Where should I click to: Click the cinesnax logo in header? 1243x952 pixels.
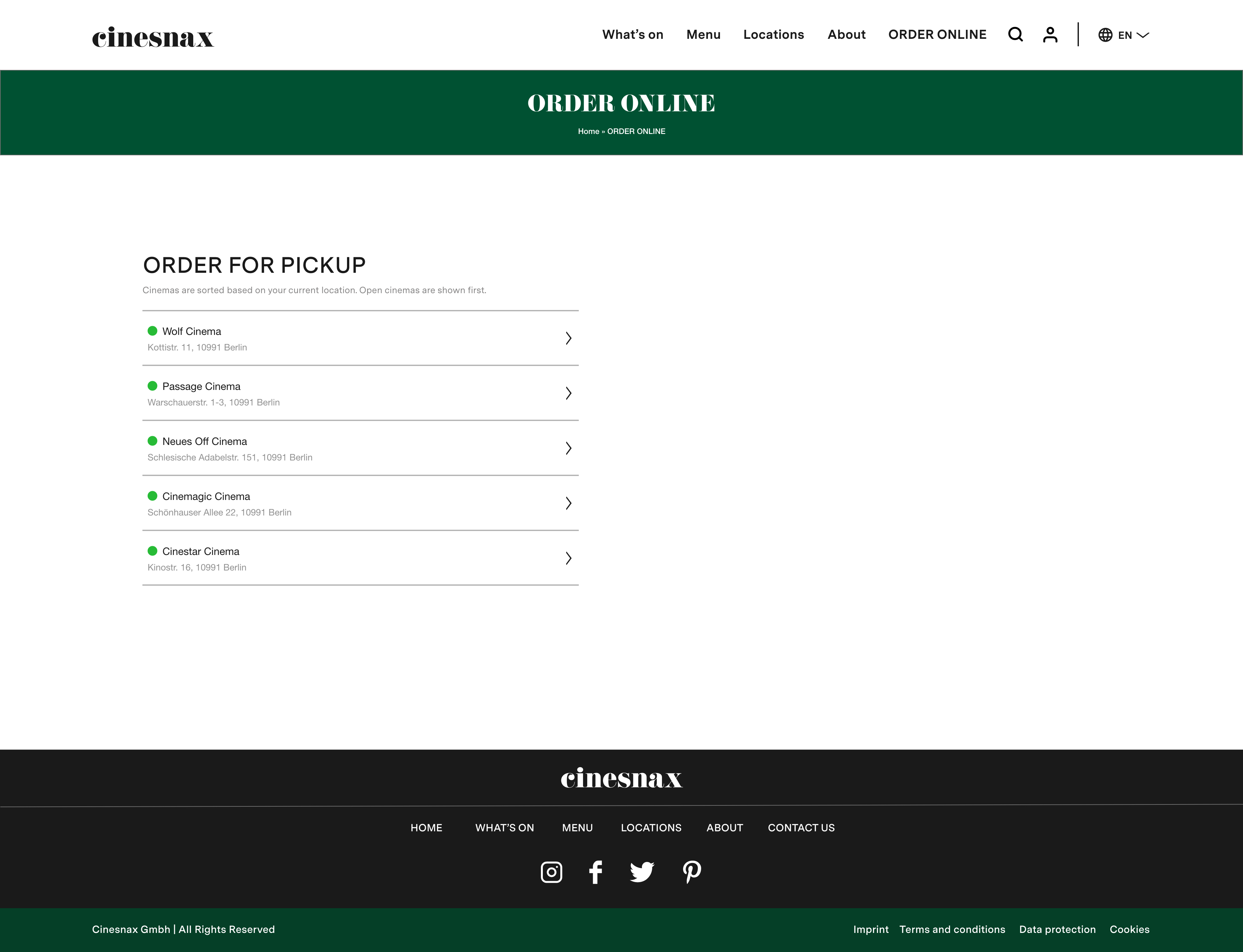(x=153, y=38)
